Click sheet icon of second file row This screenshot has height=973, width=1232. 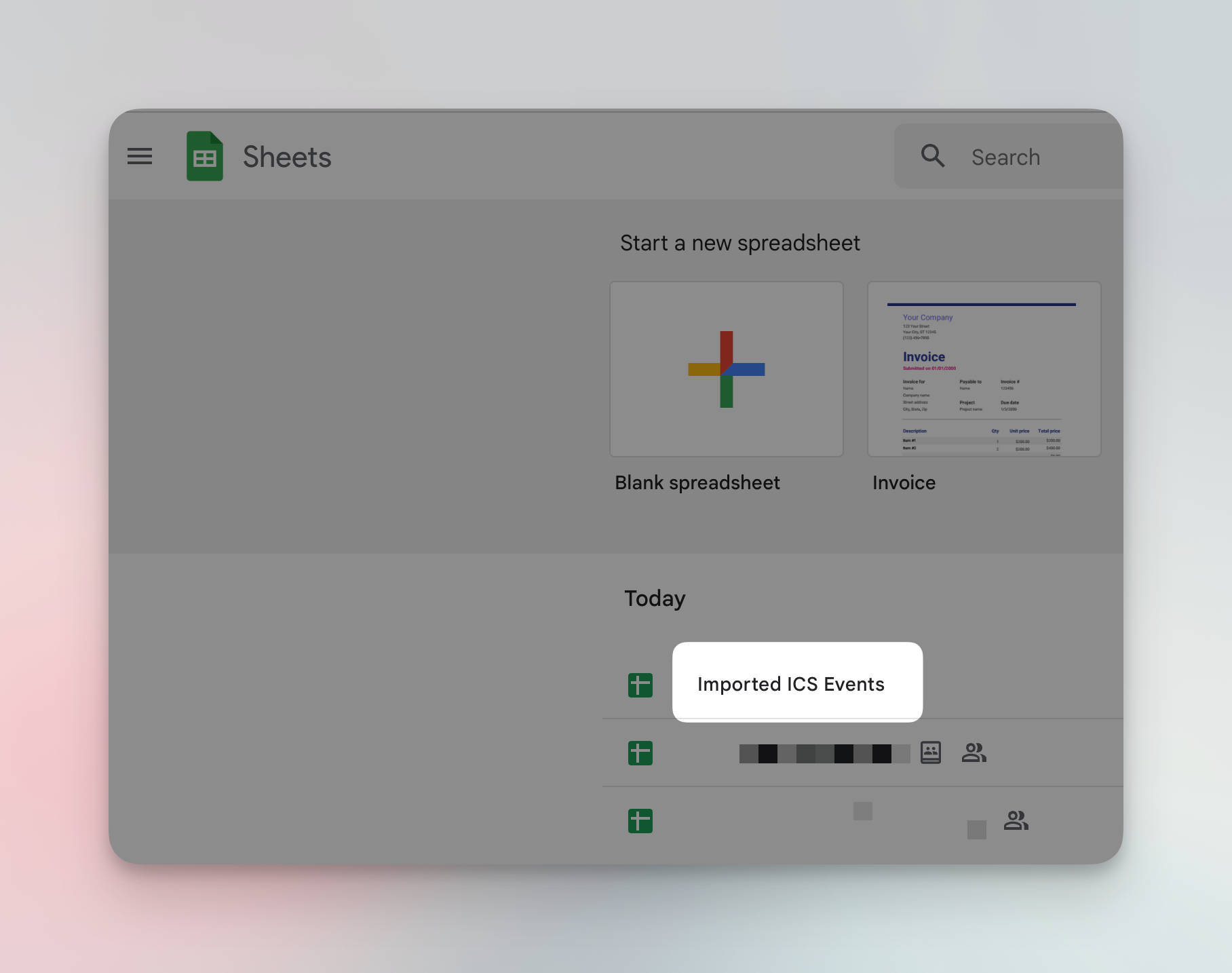click(x=640, y=753)
